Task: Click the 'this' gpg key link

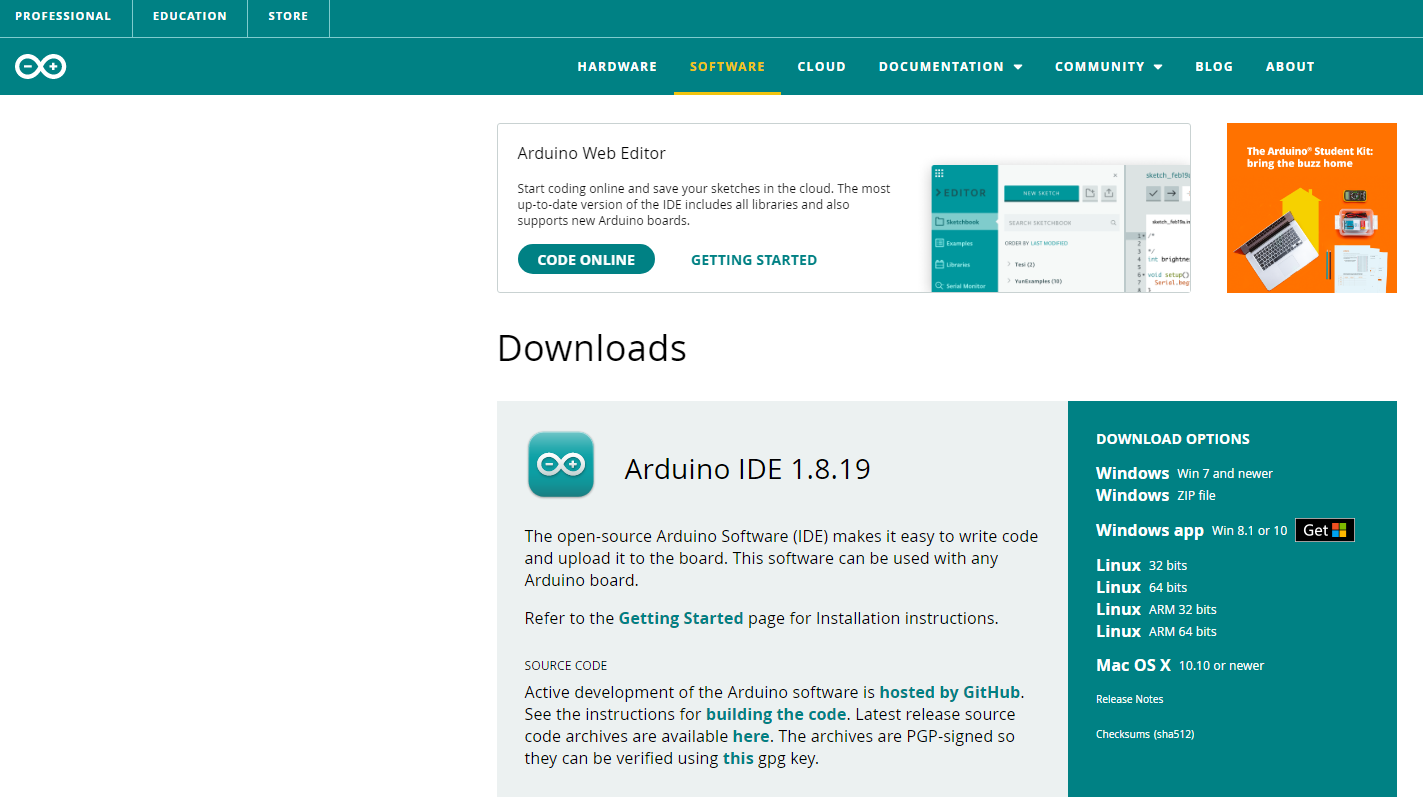Action: click(x=738, y=758)
